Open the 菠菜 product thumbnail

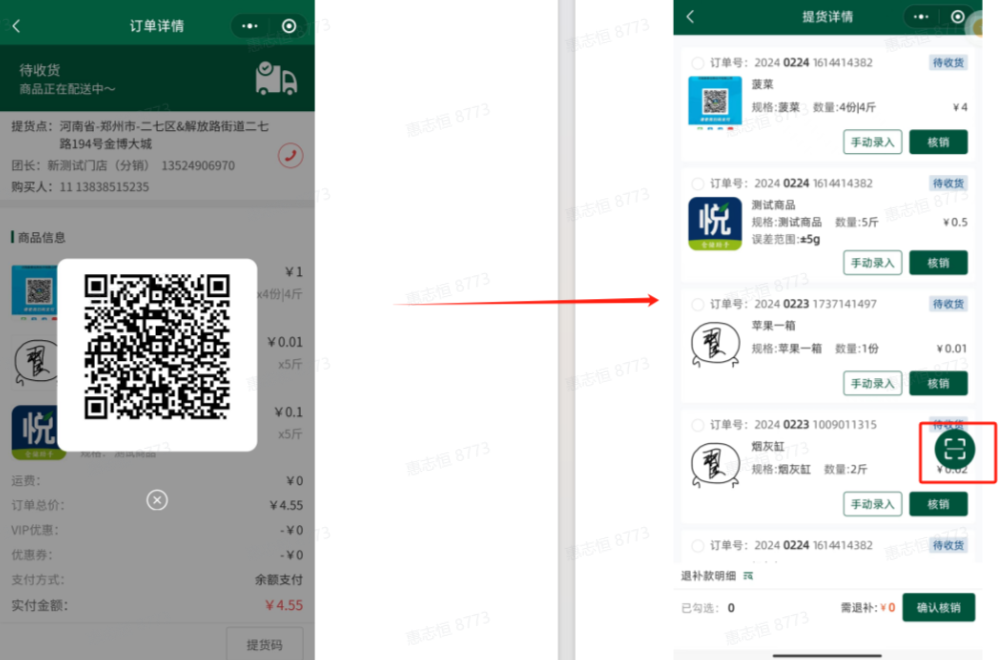click(715, 102)
